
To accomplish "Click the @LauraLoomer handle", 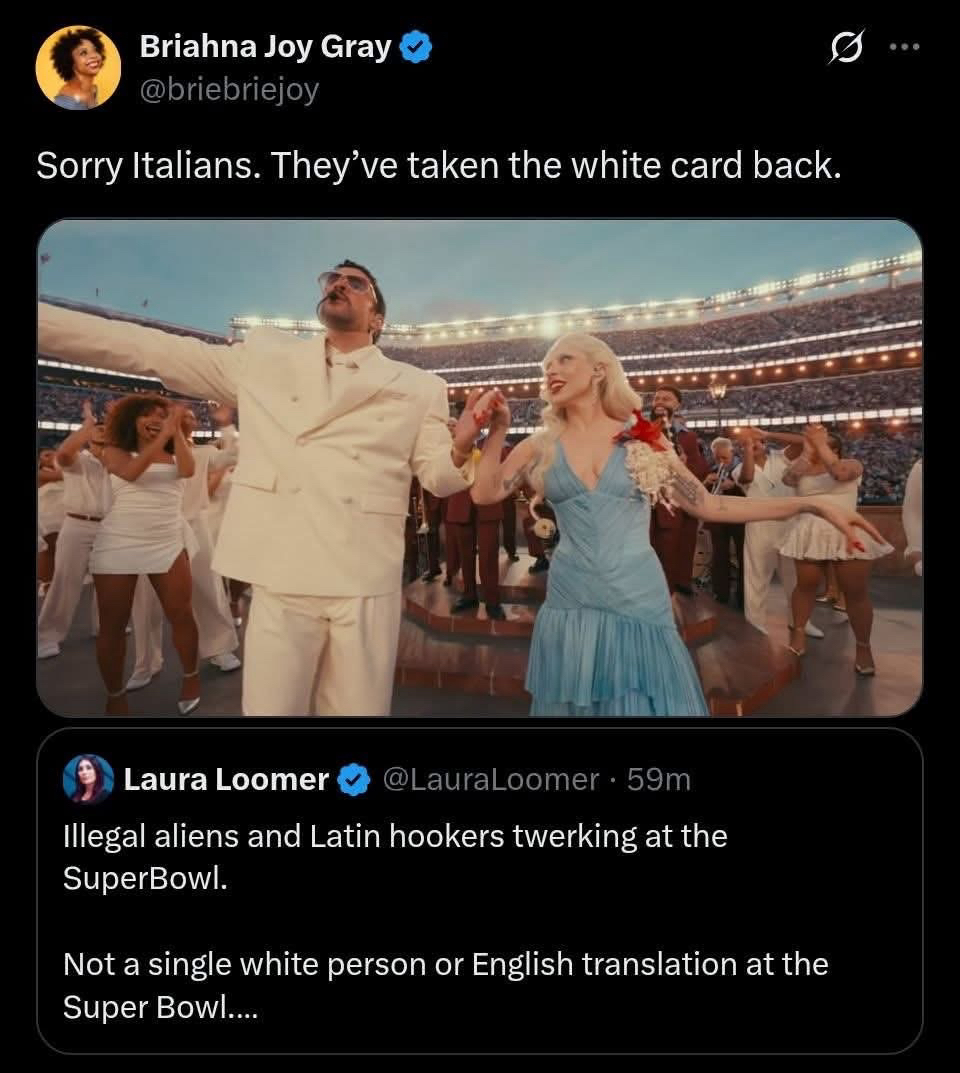I will pos(492,779).
